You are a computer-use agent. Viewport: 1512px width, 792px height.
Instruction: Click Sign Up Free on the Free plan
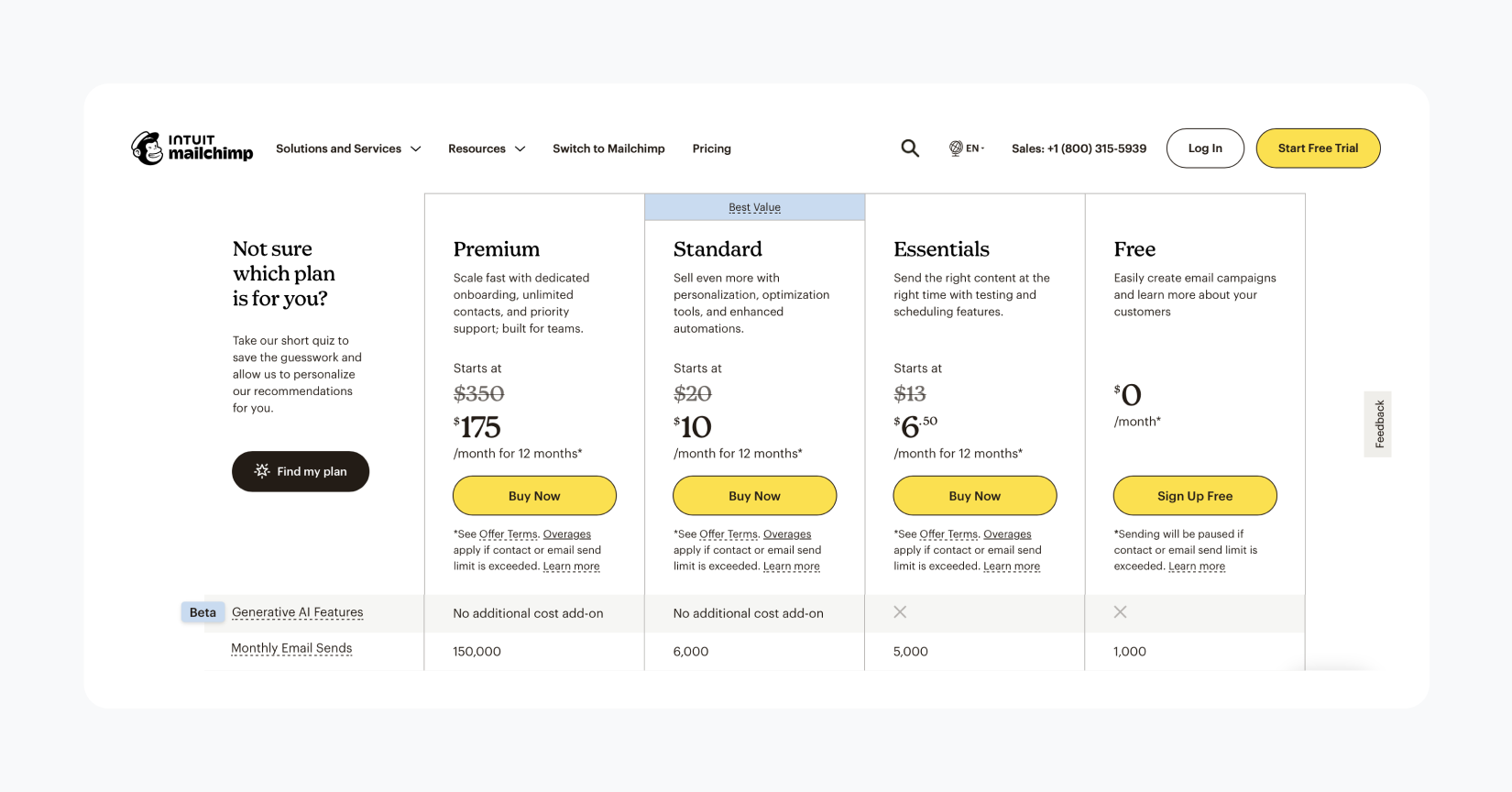(x=1194, y=495)
